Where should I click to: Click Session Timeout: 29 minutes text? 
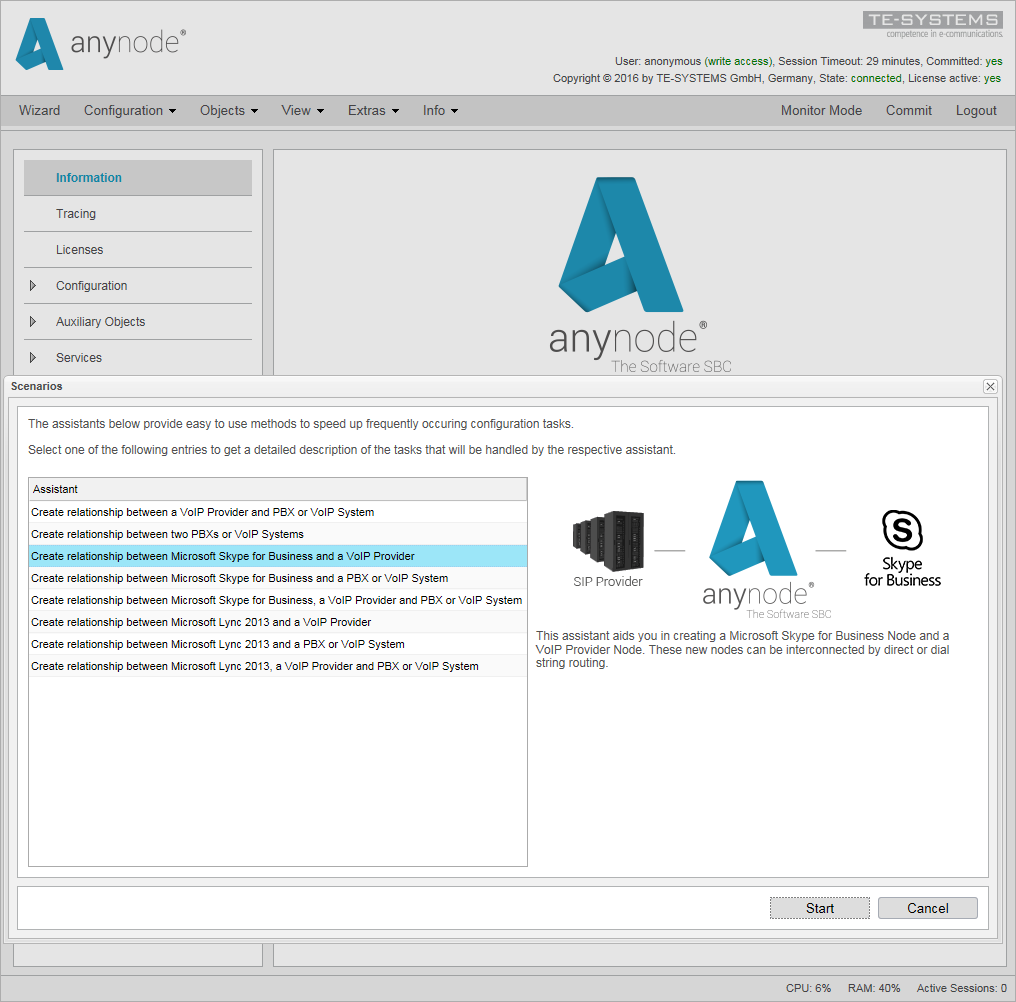tap(849, 61)
